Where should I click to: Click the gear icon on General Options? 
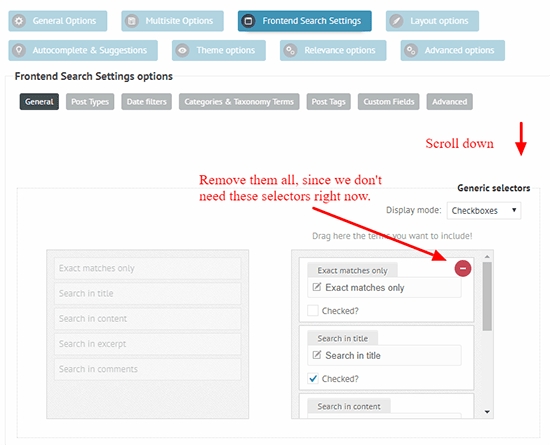(19, 21)
